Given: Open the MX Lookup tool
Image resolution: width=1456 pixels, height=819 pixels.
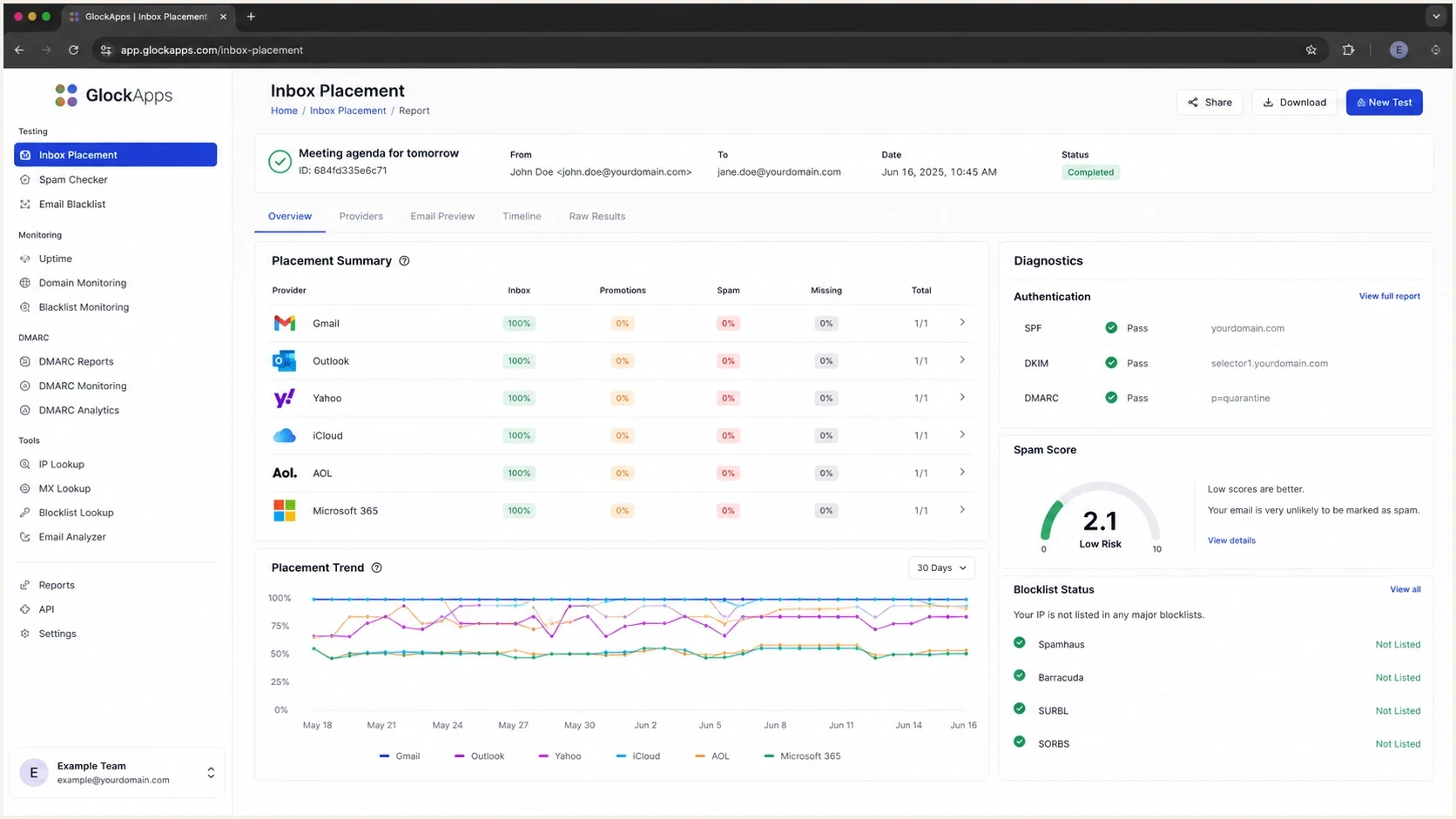Looking at the screenshot, I should pyautogui.click(x=64, y=488).
